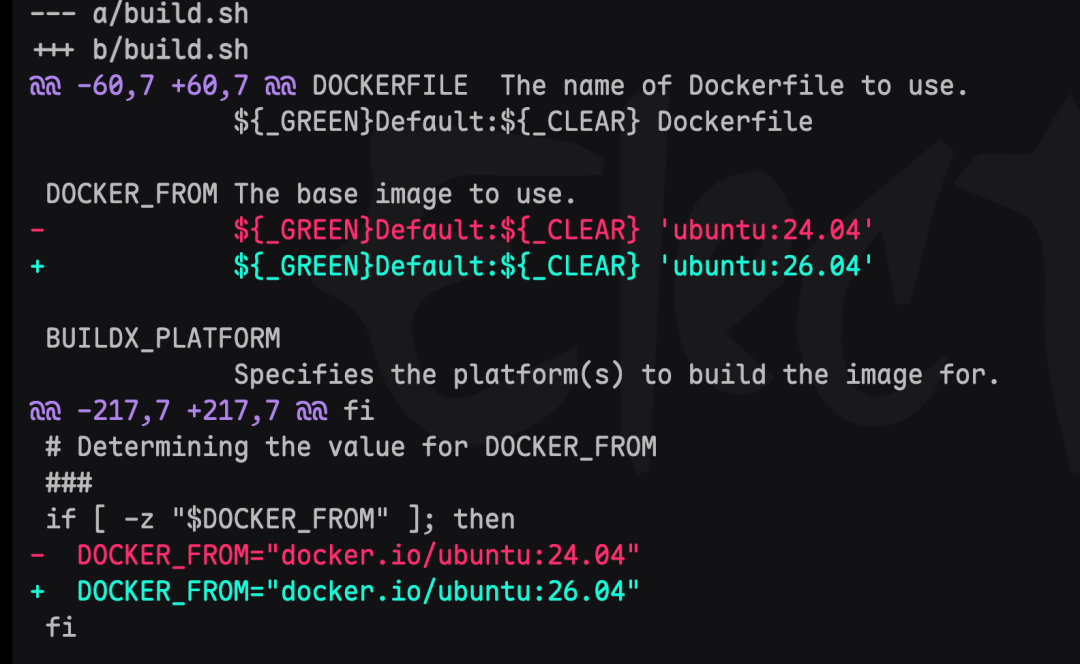Viewport: 1080px width, 664px height.
Task: Click the minus marker before DOCKER_FROM=docker.io/ubuntu:24.04
Action: click(38, 555)
